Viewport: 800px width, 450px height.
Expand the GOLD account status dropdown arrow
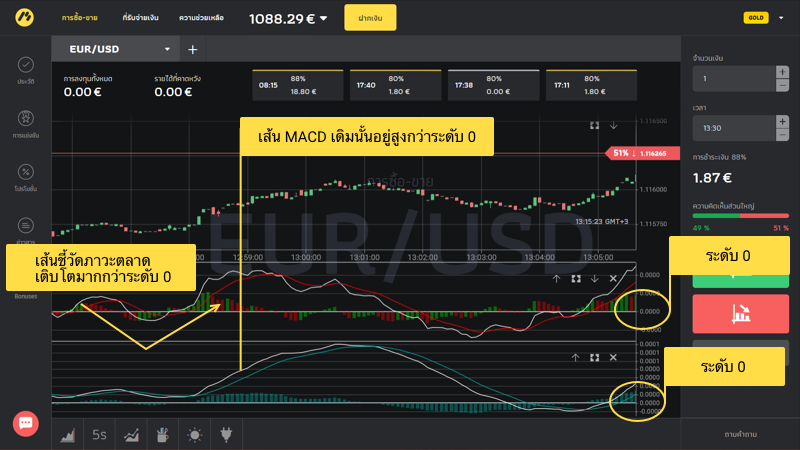pos(780,17)
